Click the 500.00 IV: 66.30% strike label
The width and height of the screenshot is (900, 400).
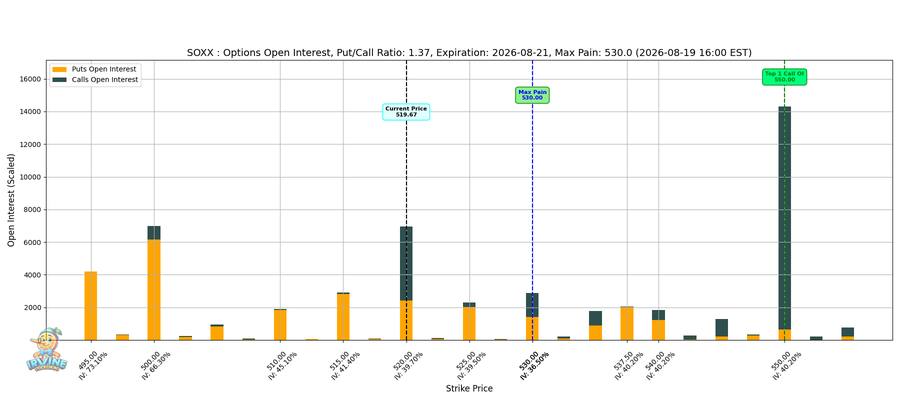pos(155,364)
